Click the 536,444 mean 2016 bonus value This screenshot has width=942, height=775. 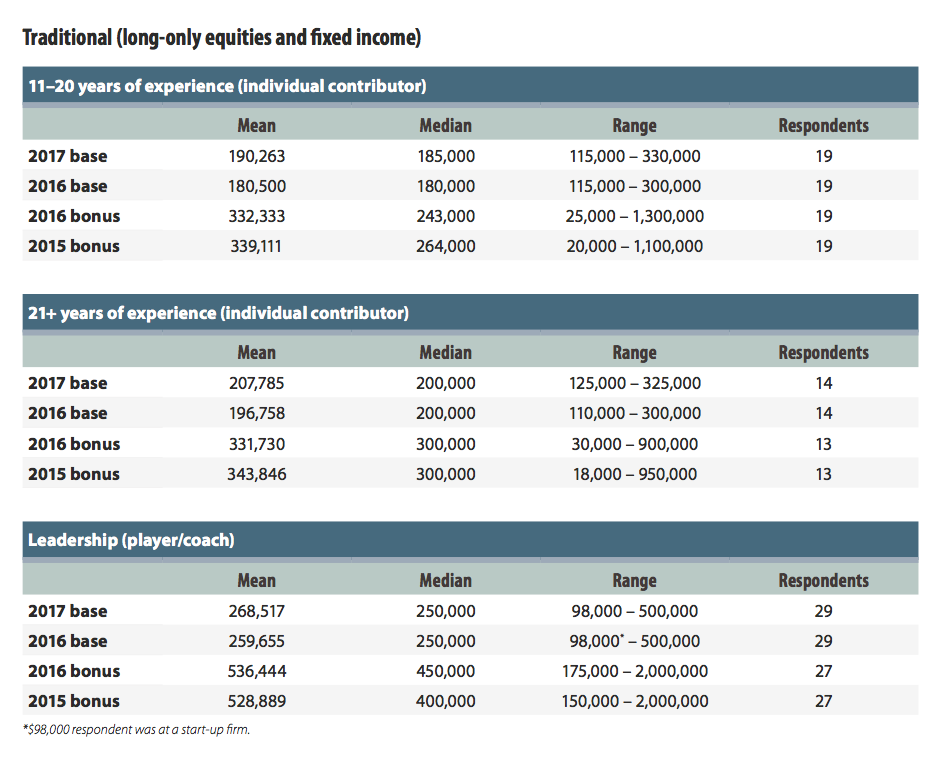256,671
